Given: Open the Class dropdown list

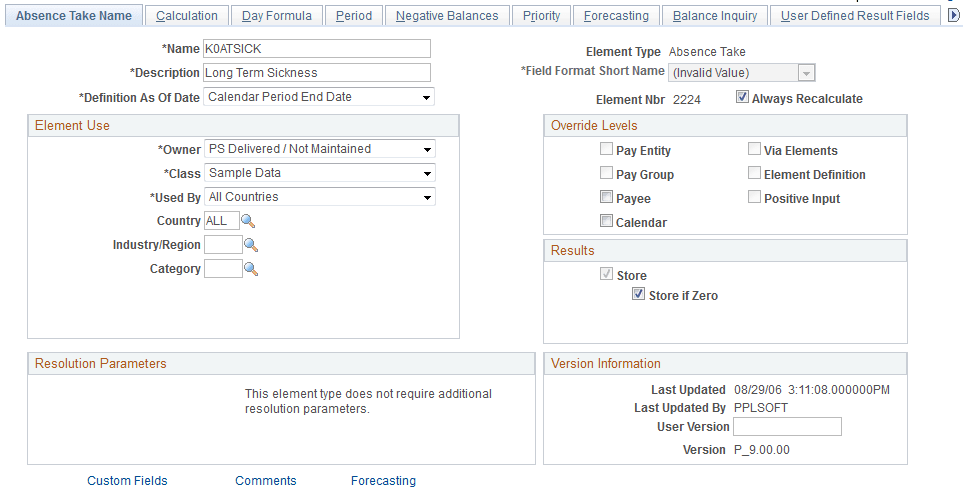Looking at the screenshot, I should pos(319,173).
